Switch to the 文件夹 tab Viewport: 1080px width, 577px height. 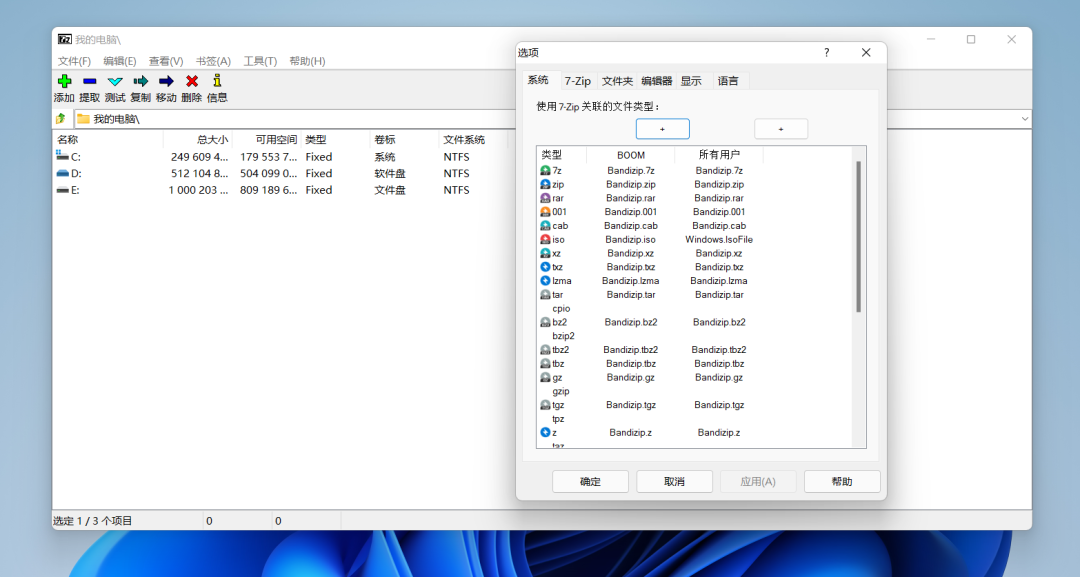(x=617, y=81)
